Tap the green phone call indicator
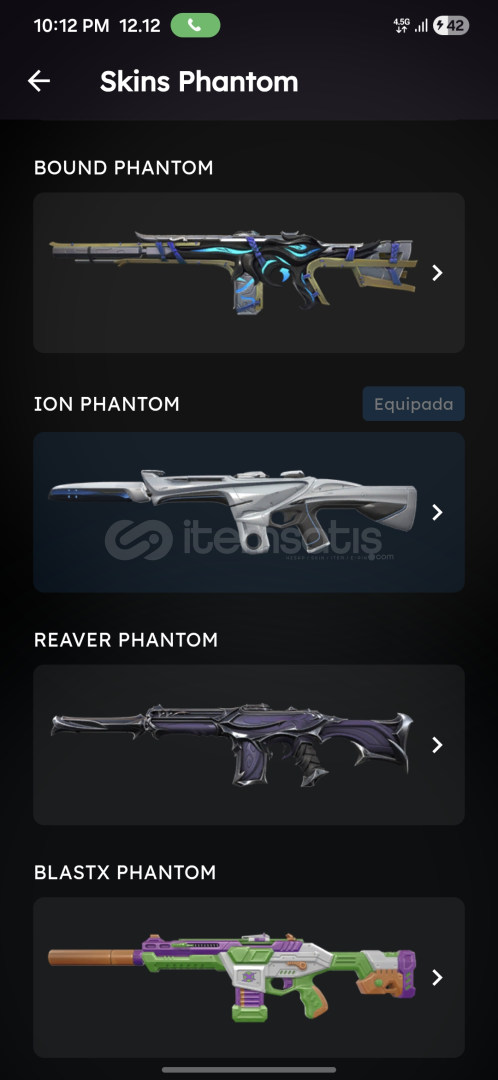The image size is (498, 1080). [x=195, y=25]
